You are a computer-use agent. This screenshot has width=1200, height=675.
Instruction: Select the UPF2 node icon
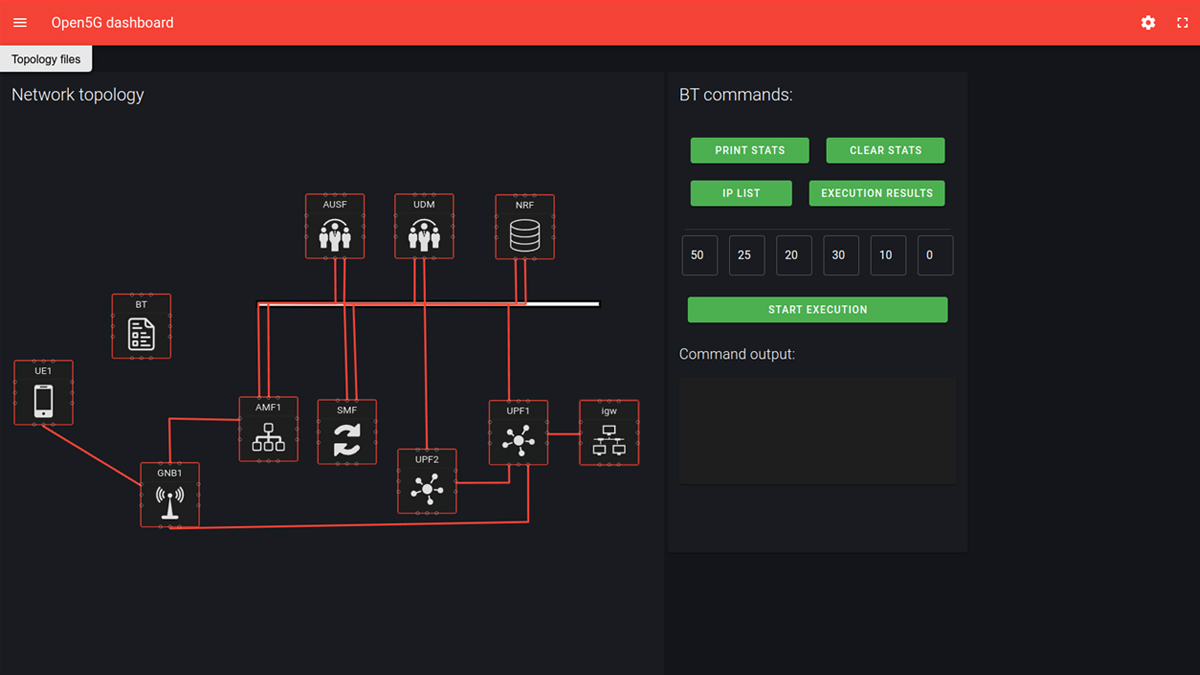click(x=427, y=487)
